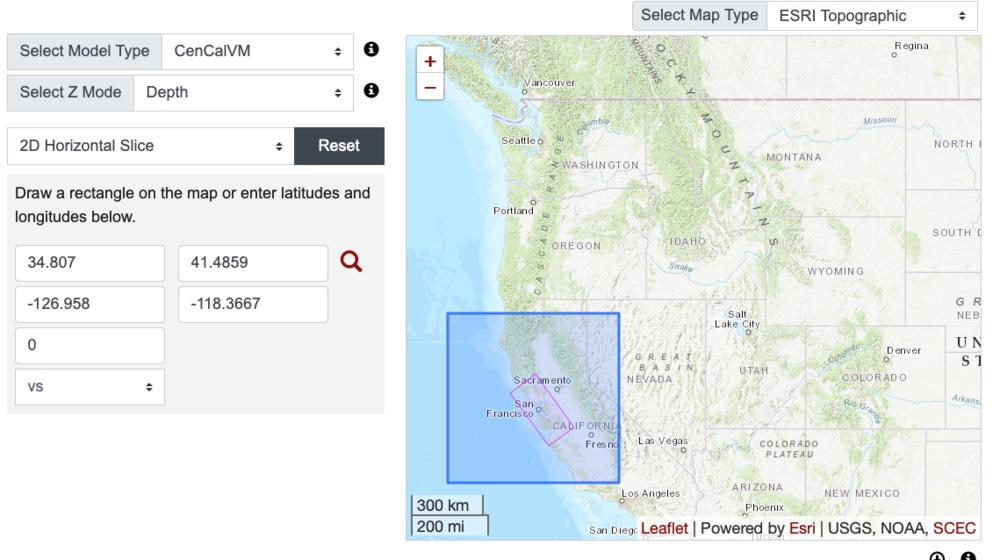Zoom in on the map
The width and height of the screenshot is (1000, 560).
430,61
